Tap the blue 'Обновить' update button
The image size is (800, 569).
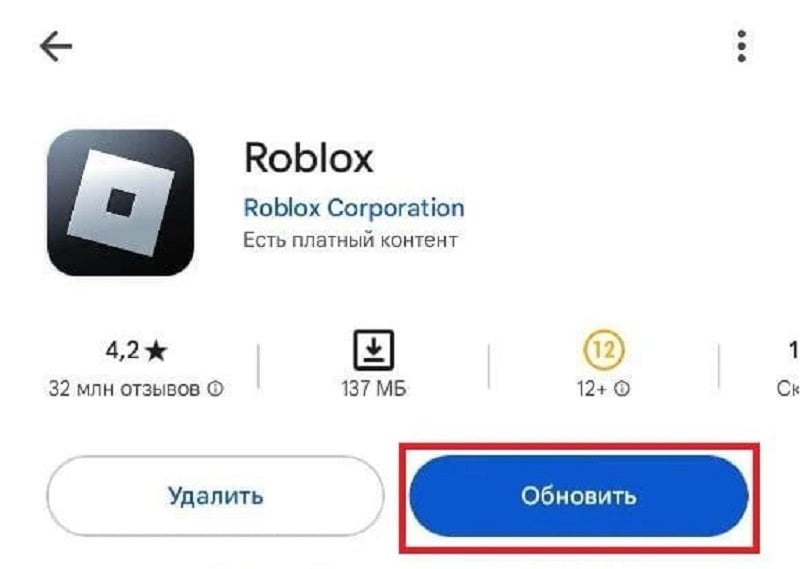579,496
